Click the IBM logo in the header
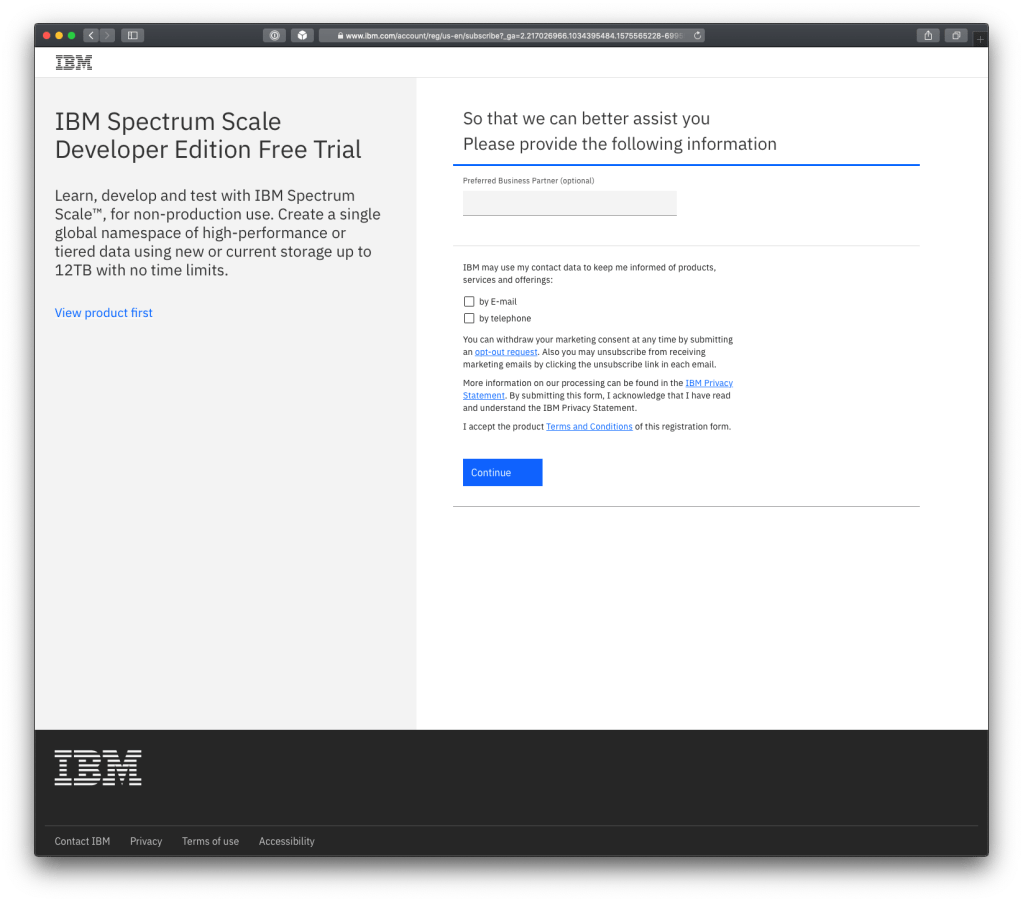Viewport: 1023px width, 902px height. click(x=74, y=63)
